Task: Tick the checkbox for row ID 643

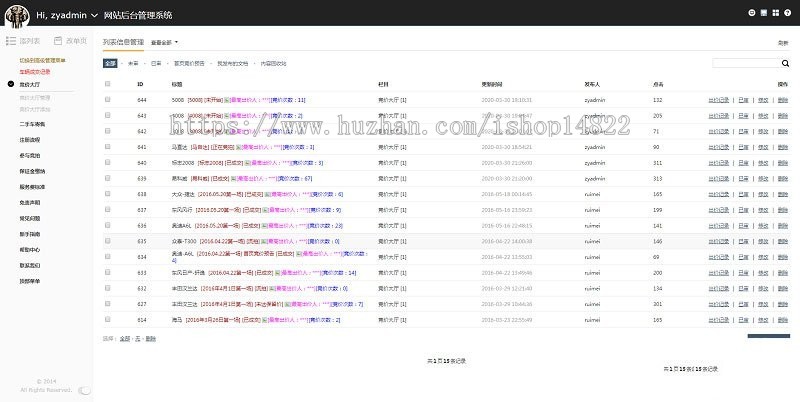Action: pyautogui.click(x=107, y=115)
